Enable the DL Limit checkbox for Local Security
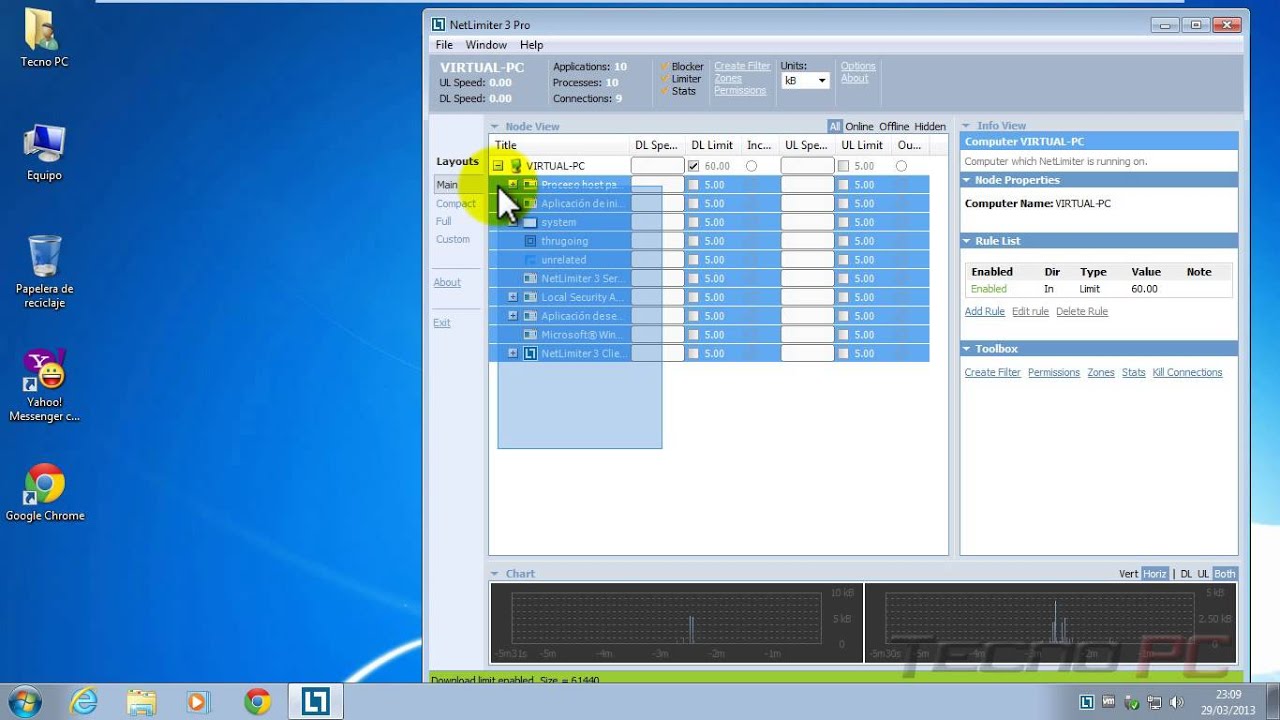 pos(693,297)
